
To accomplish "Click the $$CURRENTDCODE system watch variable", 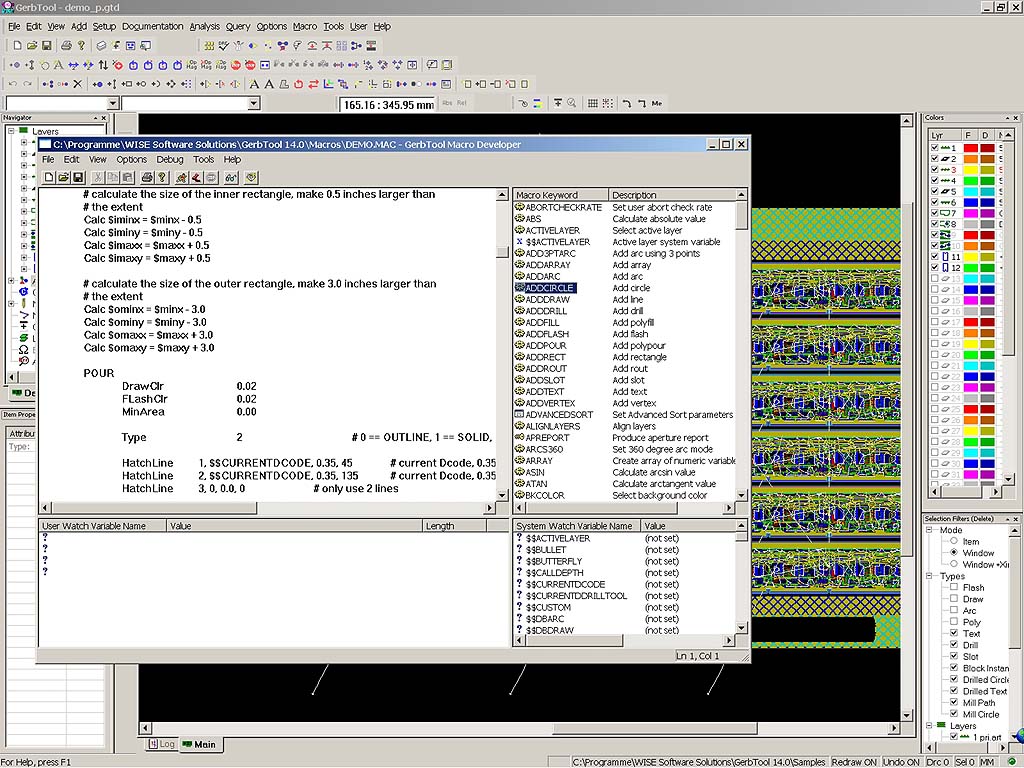I will pos(566,584).
